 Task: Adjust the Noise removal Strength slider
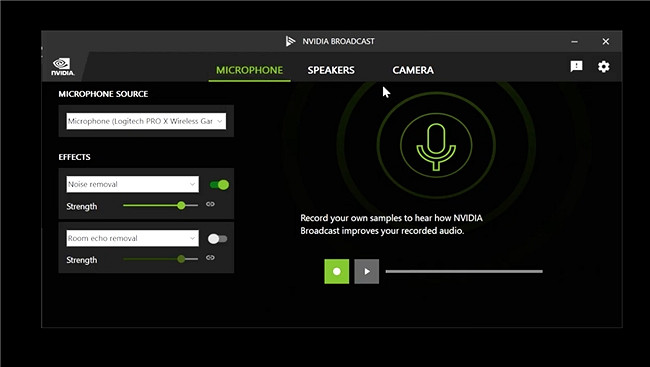[160, 205]
